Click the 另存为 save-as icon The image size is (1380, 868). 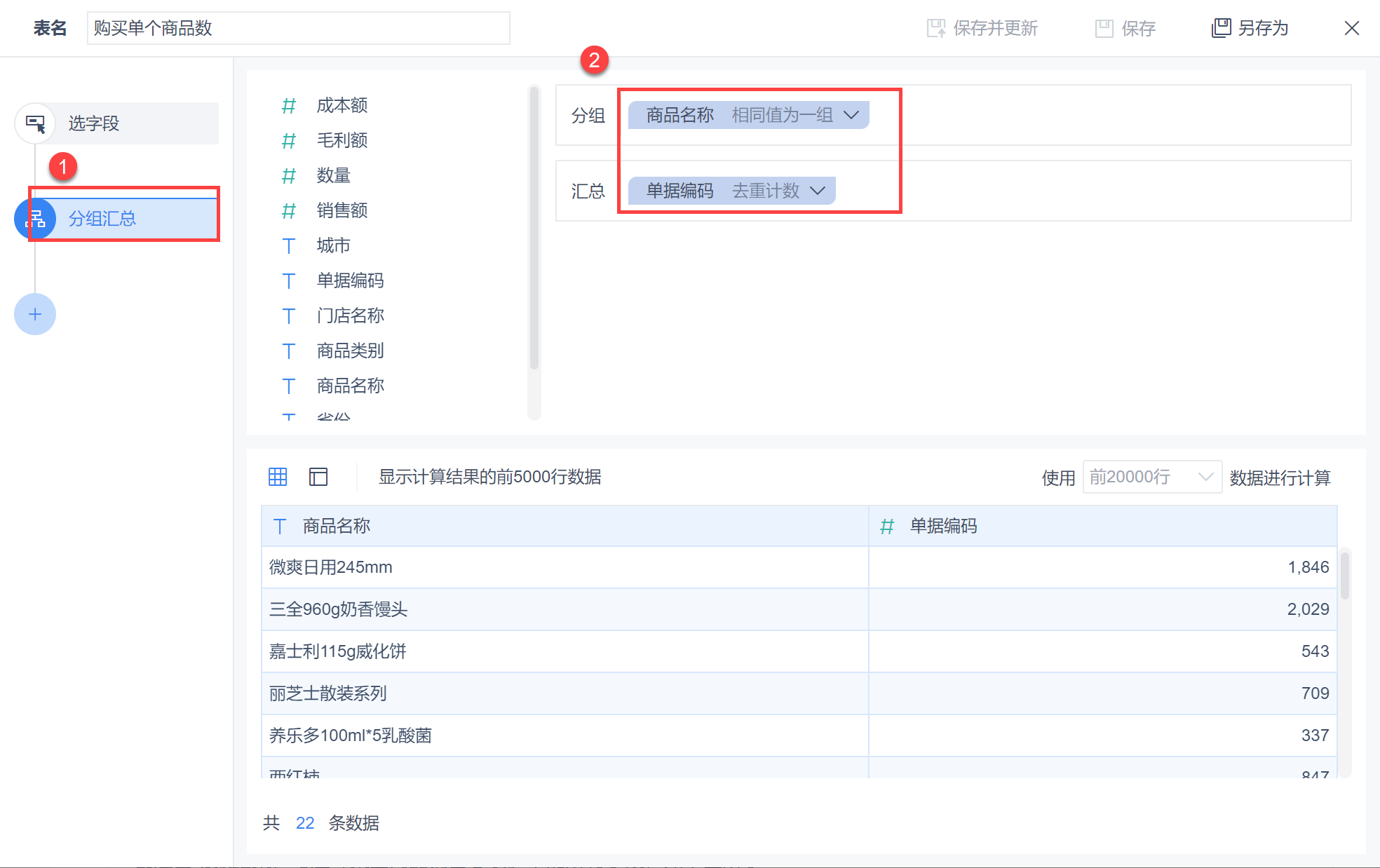[1221, 28]
